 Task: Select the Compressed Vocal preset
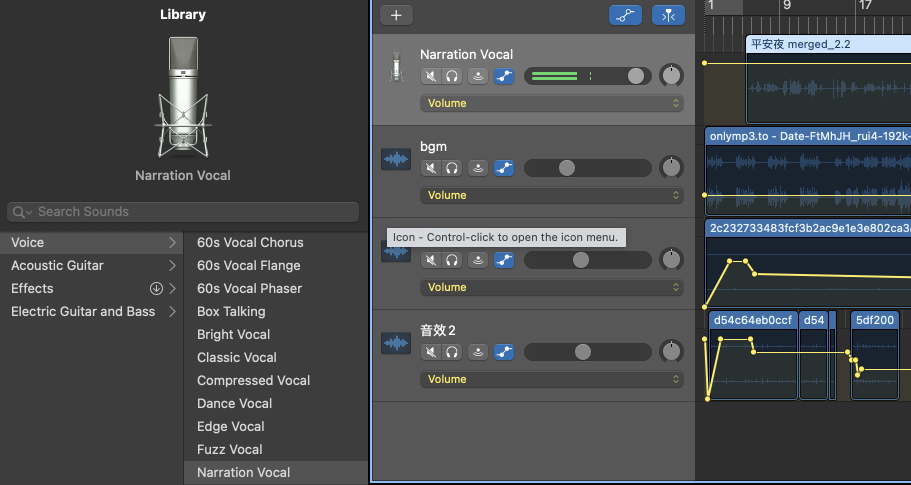pos(253,380)
